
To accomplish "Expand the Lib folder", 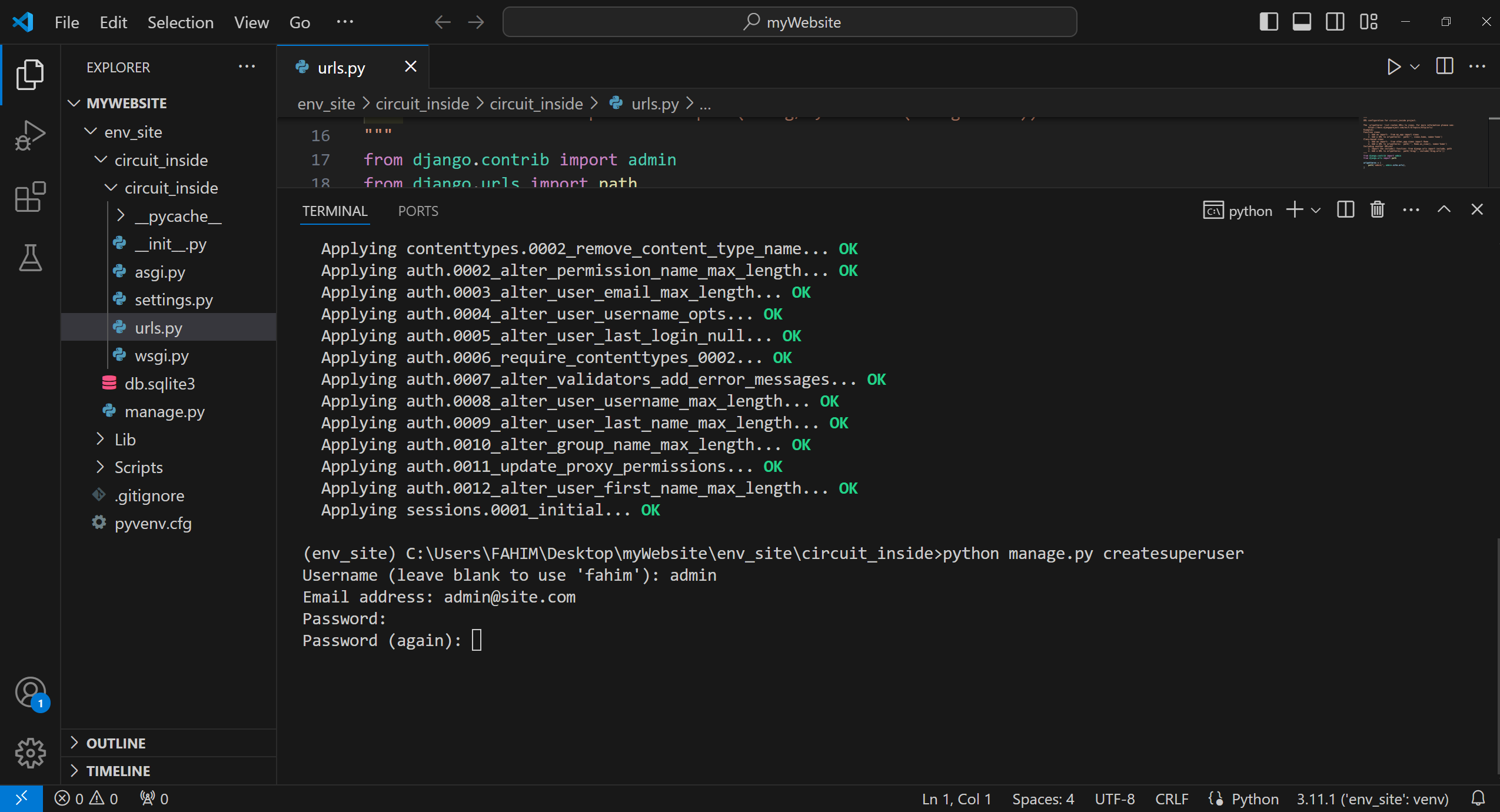I will 168,440.
